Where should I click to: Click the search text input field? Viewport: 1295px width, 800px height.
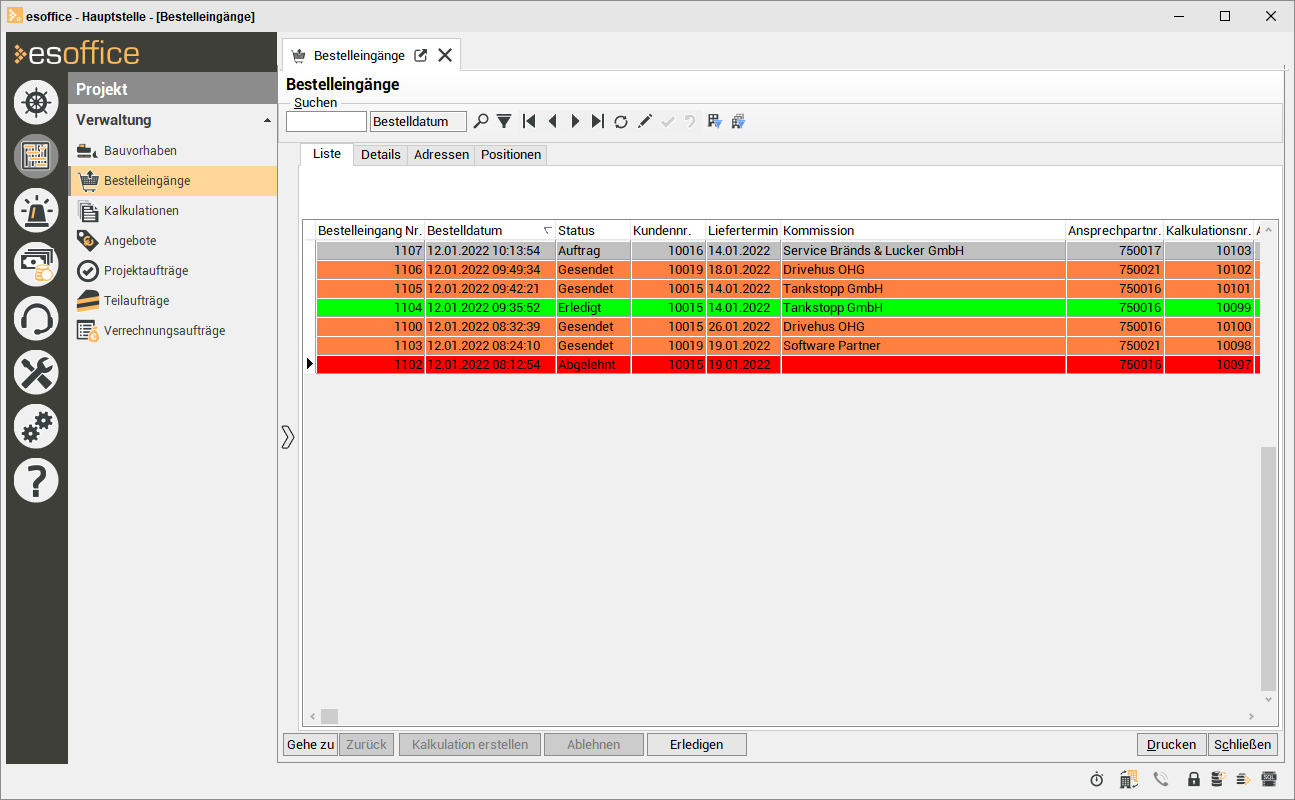(x=326, y=122)
